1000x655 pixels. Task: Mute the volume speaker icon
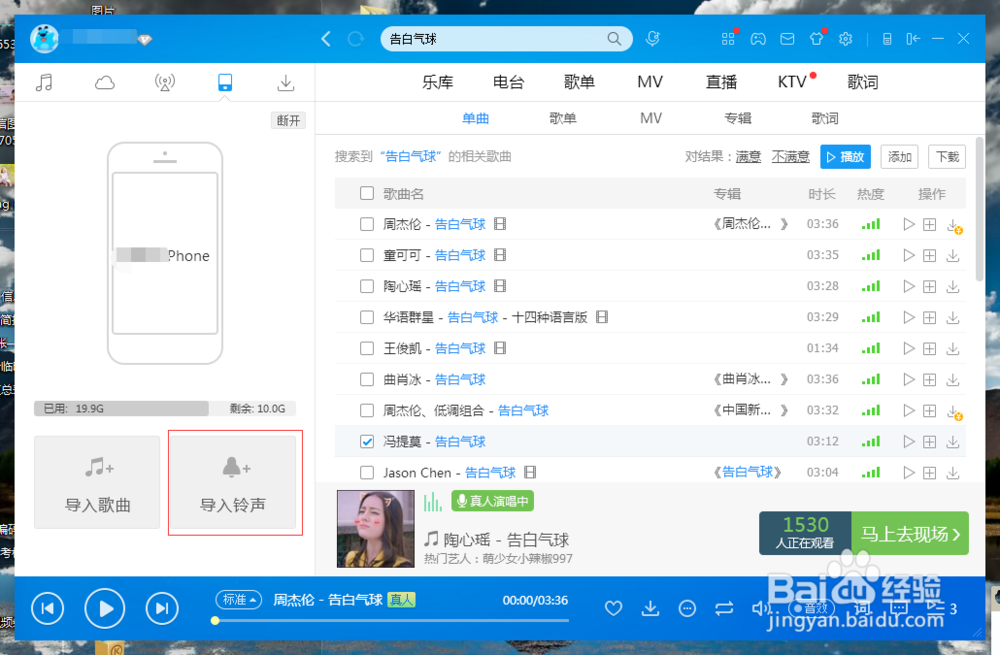pyautogui.click(x=760, y=608)
